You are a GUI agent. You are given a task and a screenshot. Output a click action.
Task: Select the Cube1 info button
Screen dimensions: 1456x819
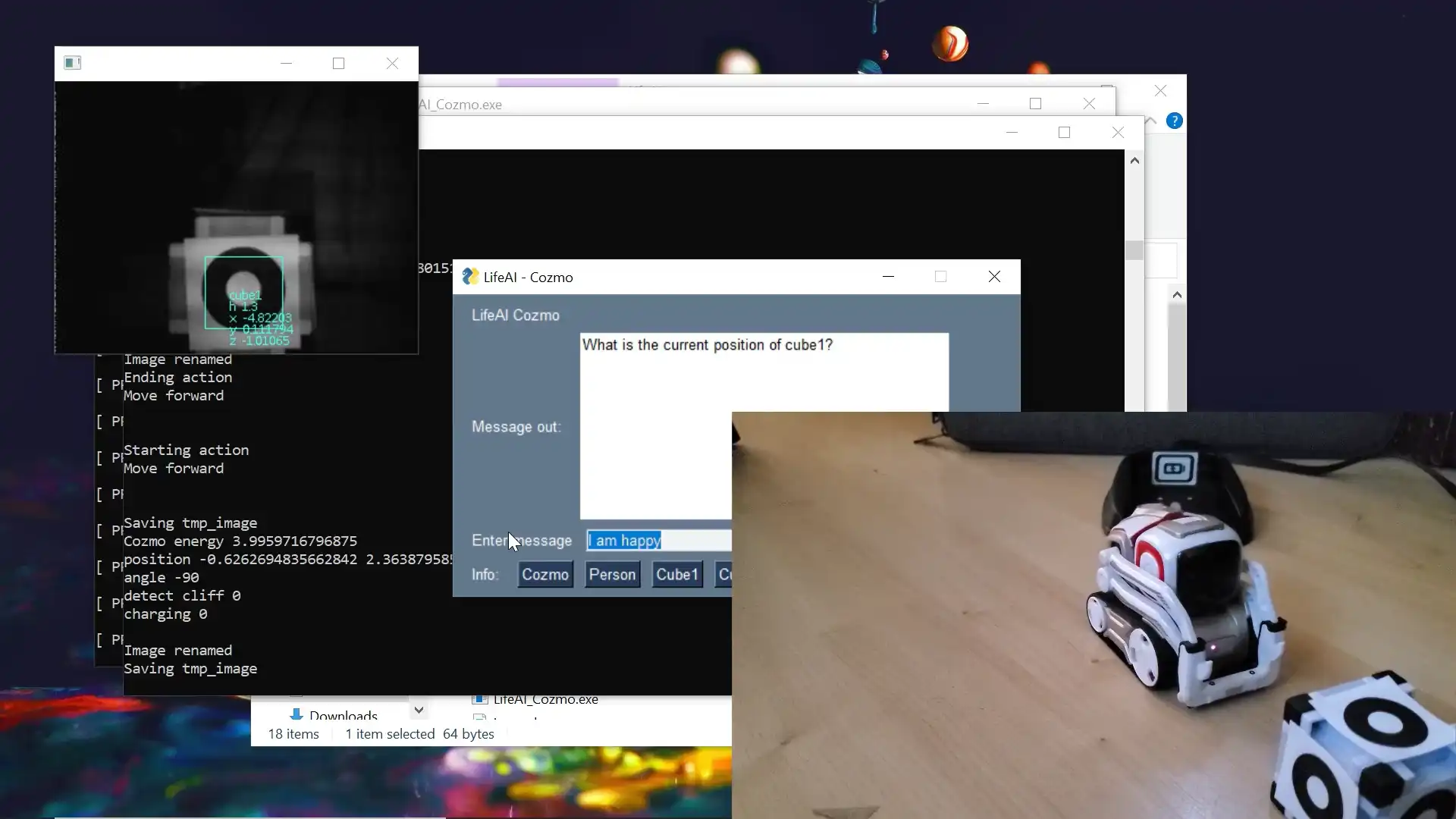click(x=677, y=574)
